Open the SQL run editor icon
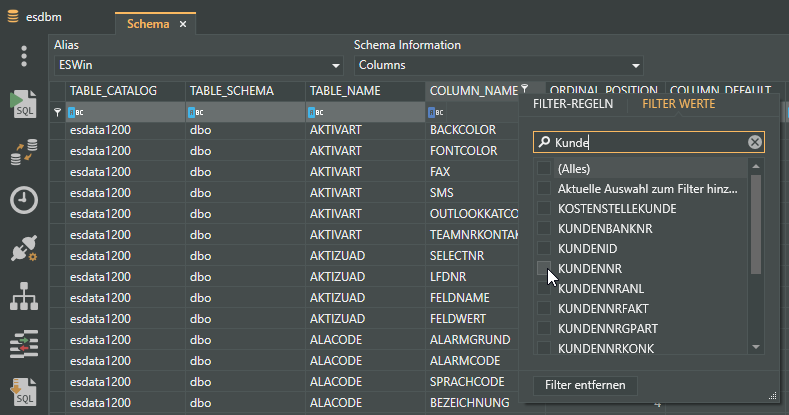 (x=24, y=104)
